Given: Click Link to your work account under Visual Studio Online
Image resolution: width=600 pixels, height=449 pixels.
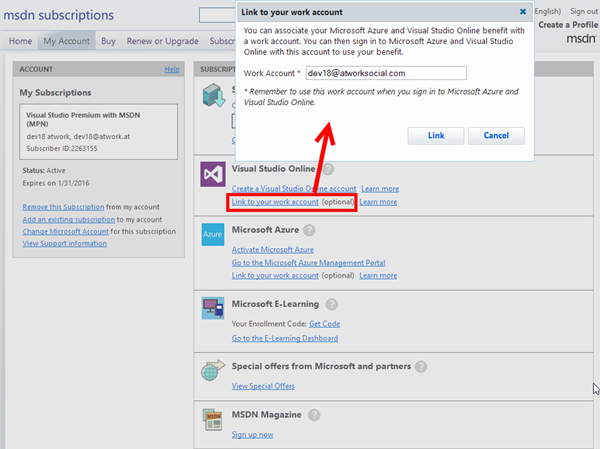Looking at the screenshot, I should click(x=275, y=202).
